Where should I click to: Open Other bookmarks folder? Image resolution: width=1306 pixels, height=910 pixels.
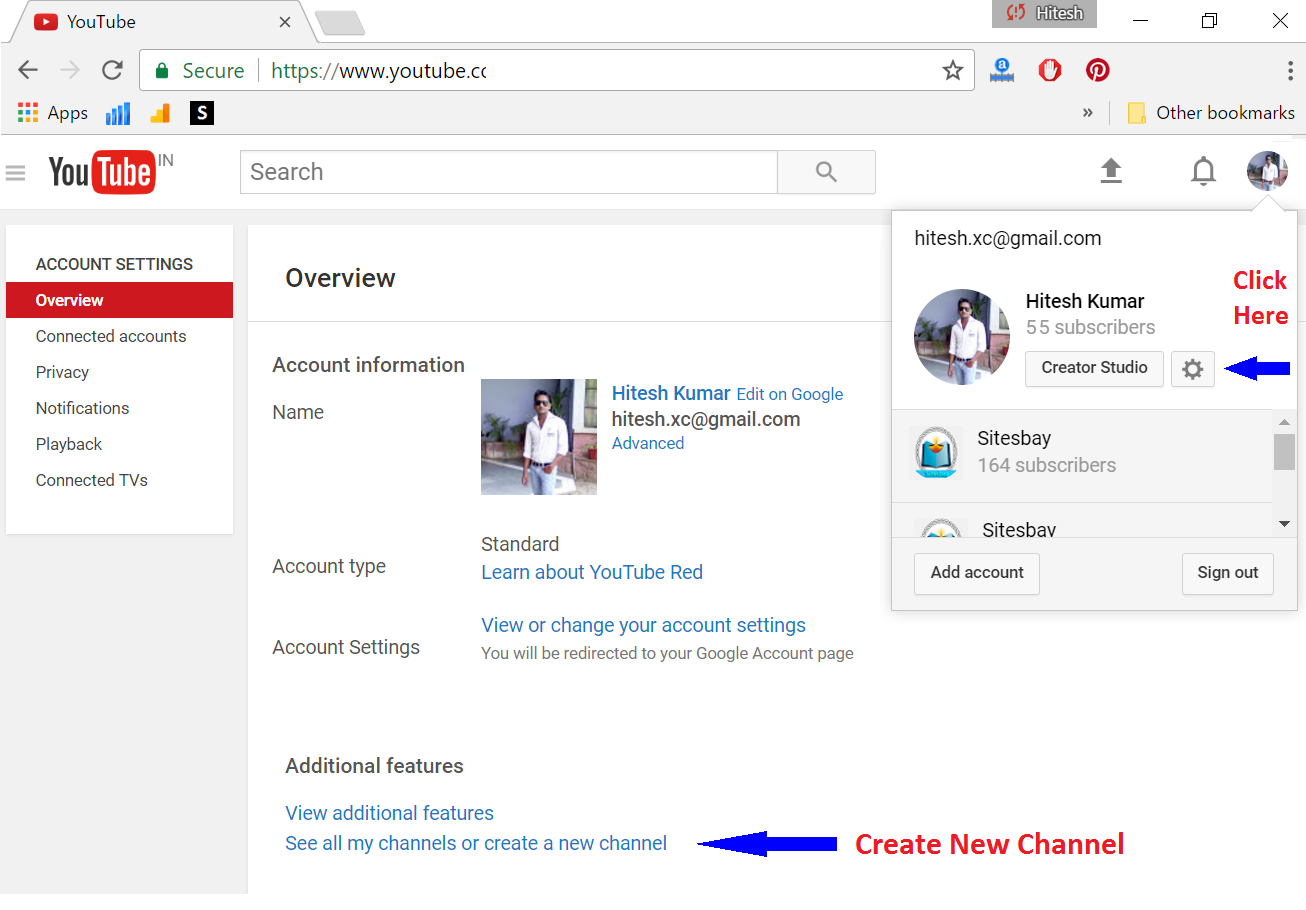1211,113
